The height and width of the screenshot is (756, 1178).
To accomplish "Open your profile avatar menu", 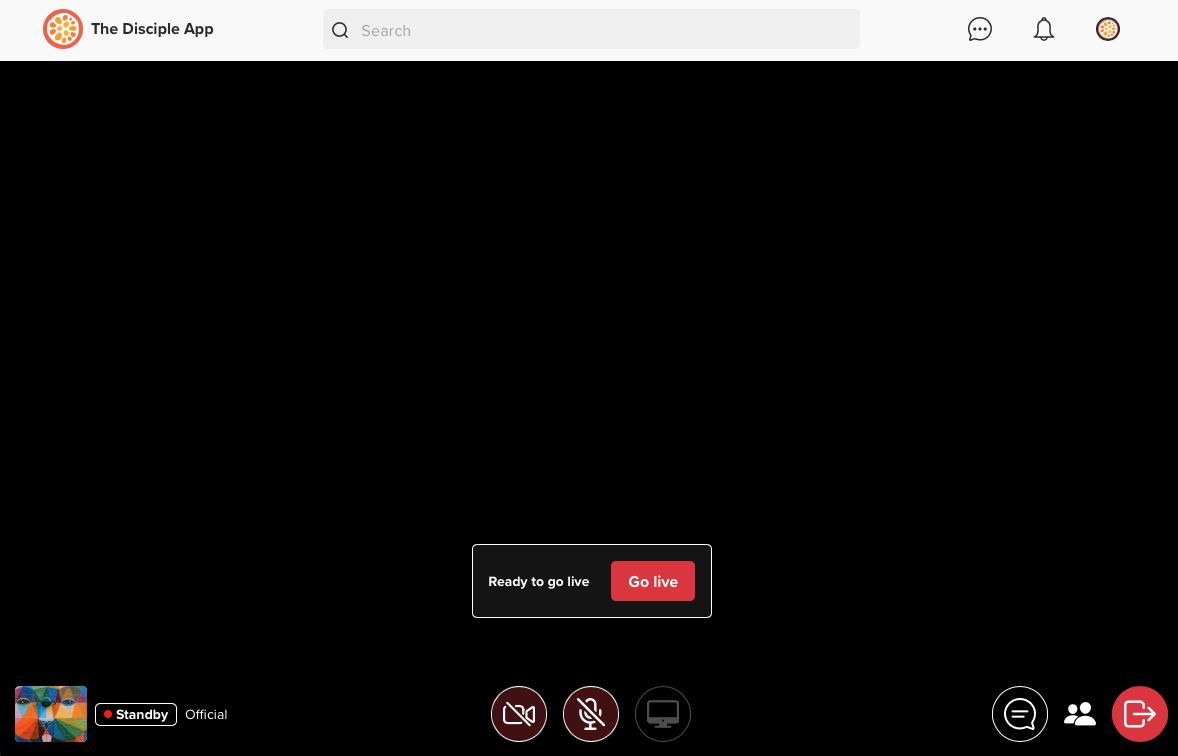I will (x=1108, y=29).
